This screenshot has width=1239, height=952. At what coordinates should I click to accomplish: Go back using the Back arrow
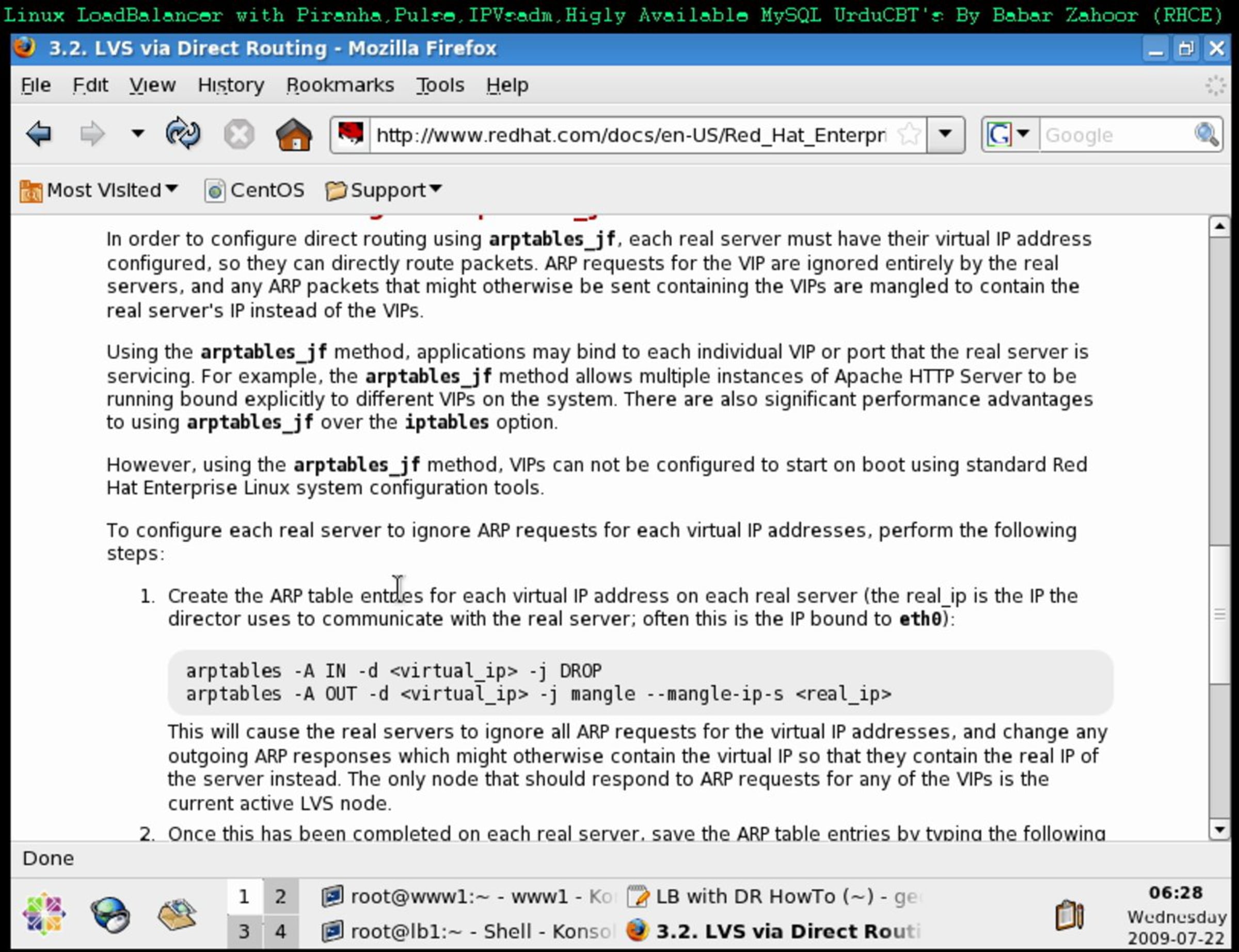pos(39,134)
